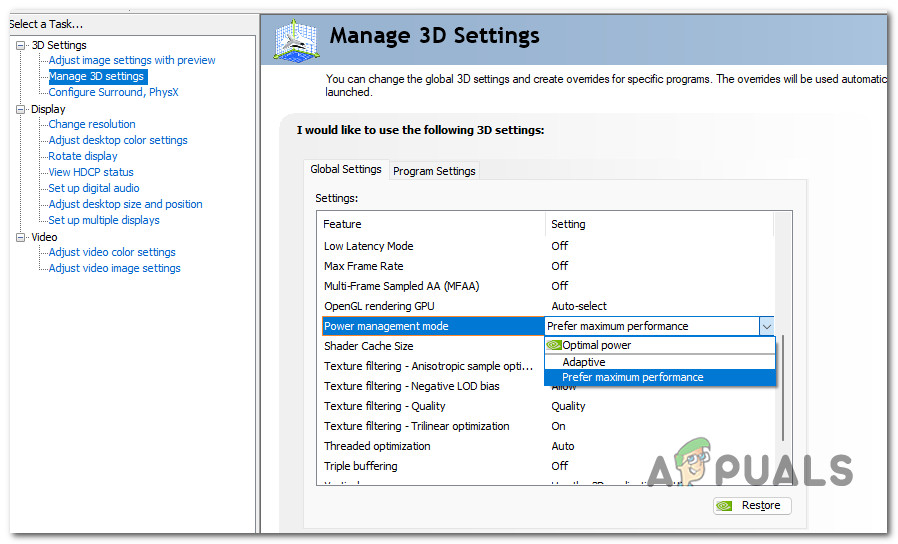The image size is (898, 544).
Task: Switch to the Program Settings tab
Action: point(434,171)
